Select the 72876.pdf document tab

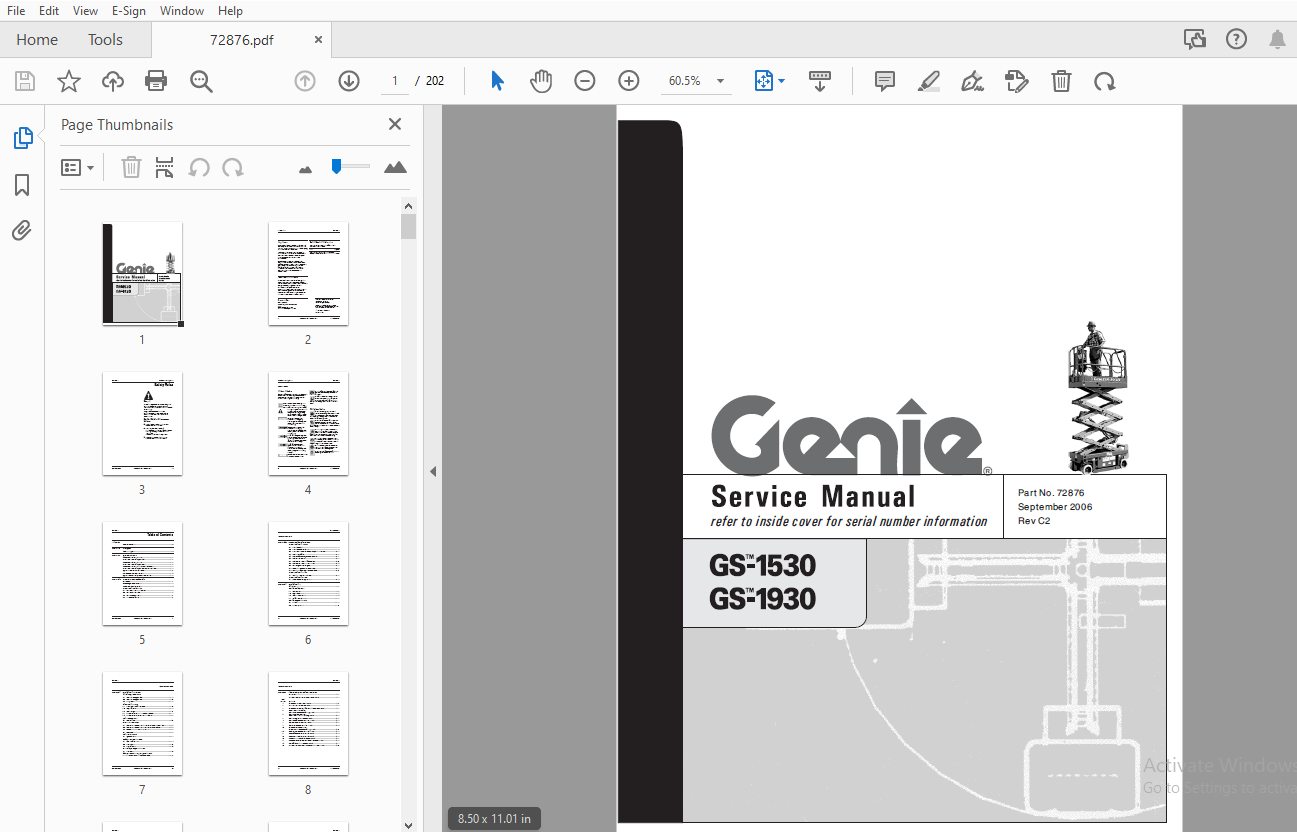pos(241,40)
